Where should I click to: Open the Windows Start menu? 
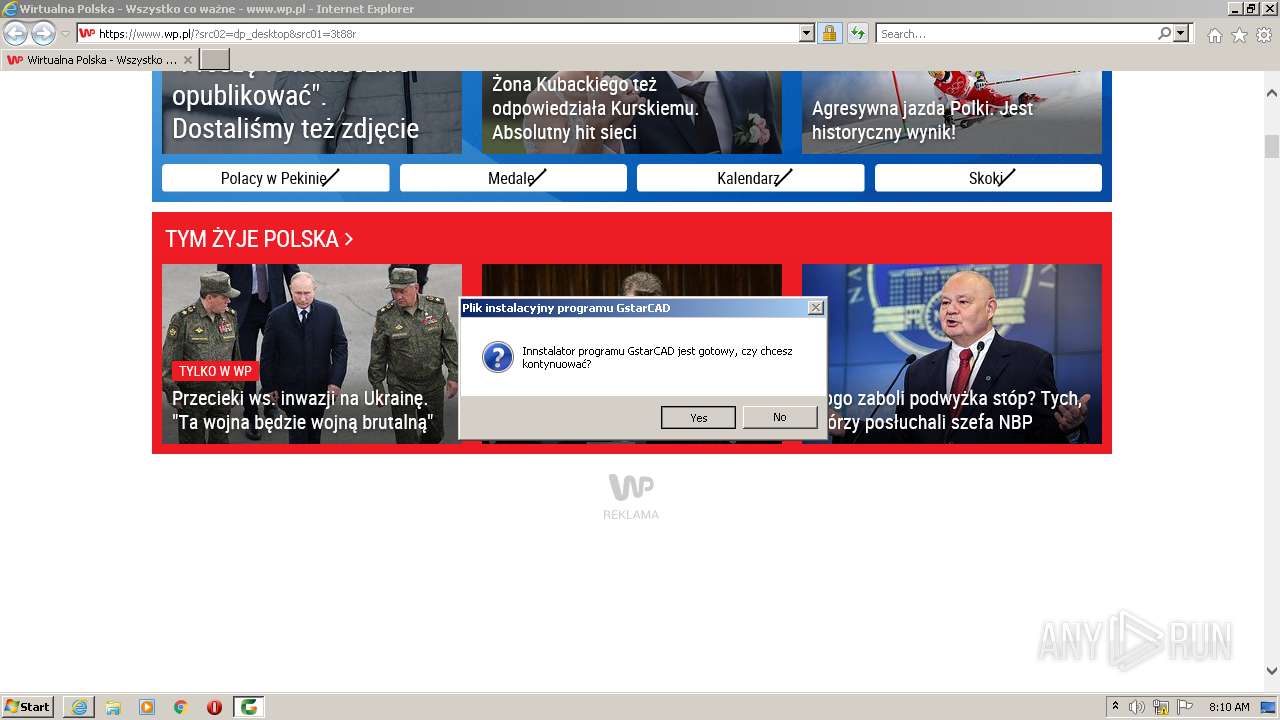click(x=27, y=706)
